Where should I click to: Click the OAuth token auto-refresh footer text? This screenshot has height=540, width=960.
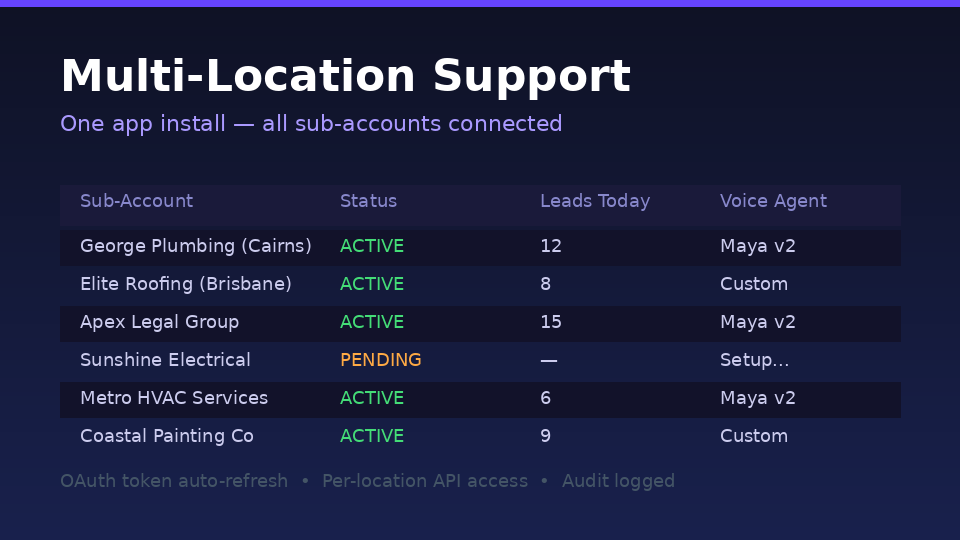pyautogui.click(x=174, y=481)
